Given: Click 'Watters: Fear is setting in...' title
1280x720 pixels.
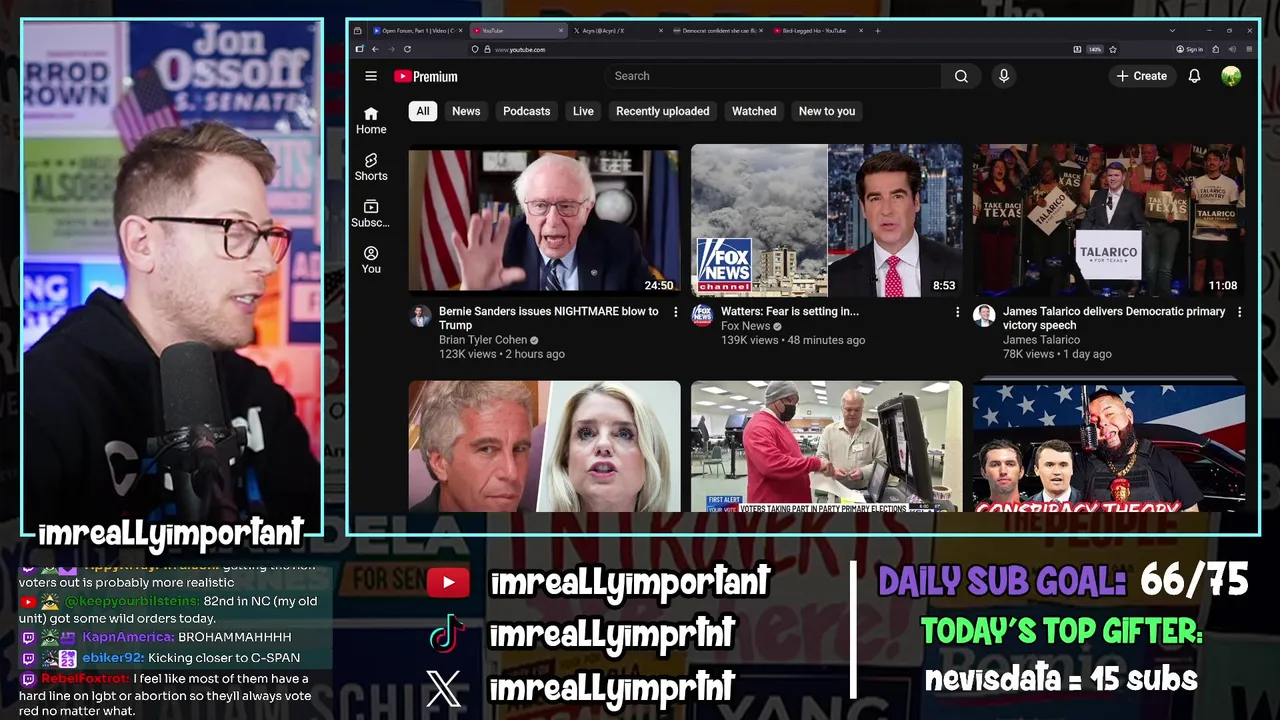Looking at the screenshot, I should click(x=790, y=311).
